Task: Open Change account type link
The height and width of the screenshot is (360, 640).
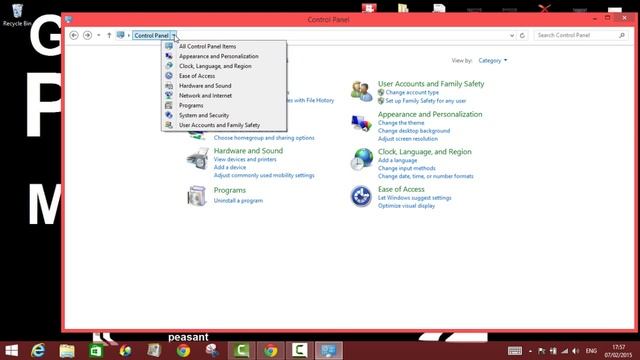Action: click(412, 93)
